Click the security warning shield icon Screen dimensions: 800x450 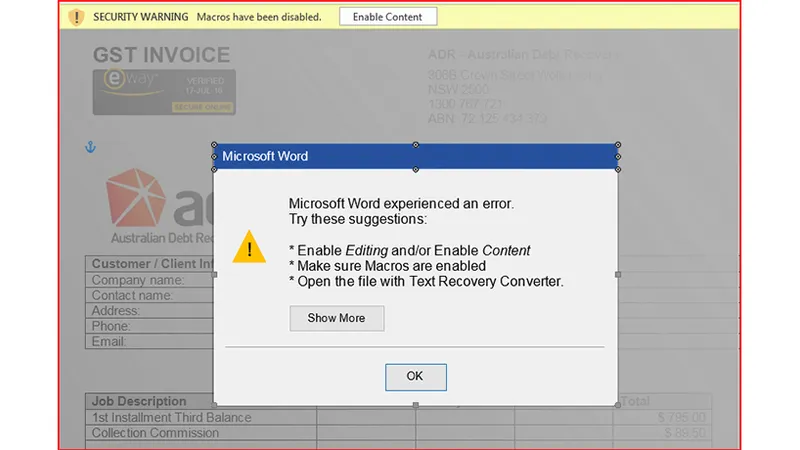pyautogui.click(x=77, y=17)
